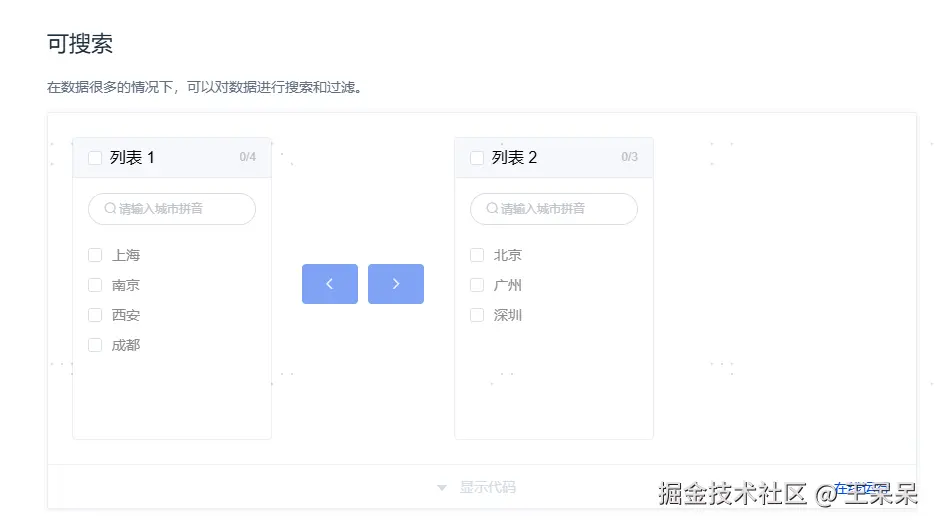Click the search icon in 列表 2

(492, 208)
